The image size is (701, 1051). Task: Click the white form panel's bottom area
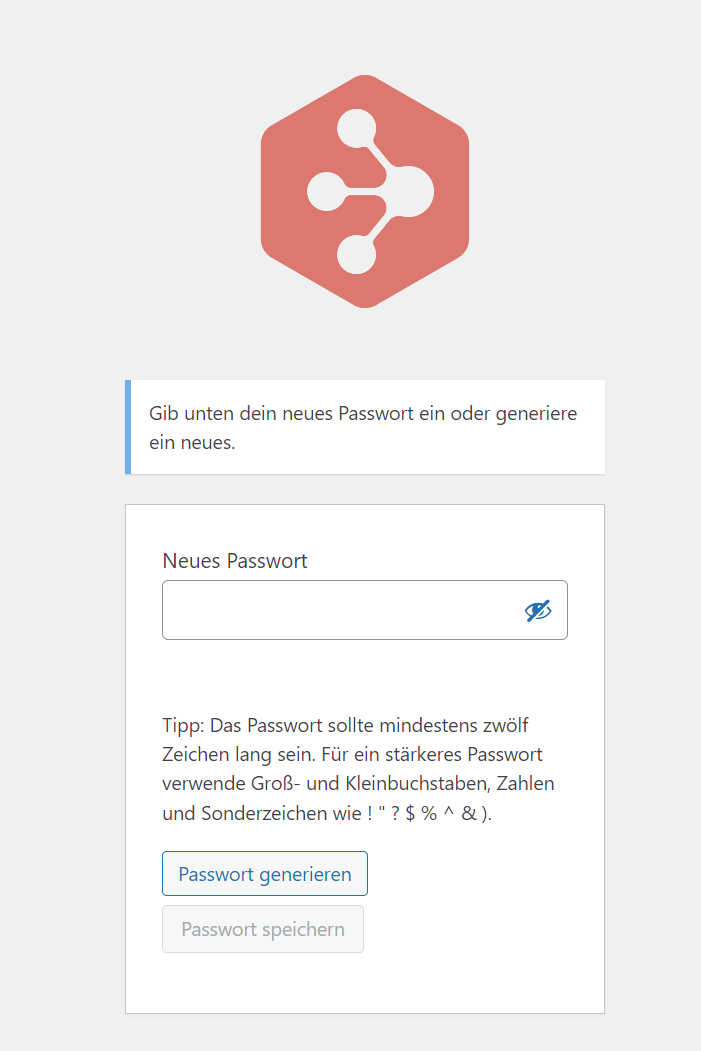pos(365,983)
